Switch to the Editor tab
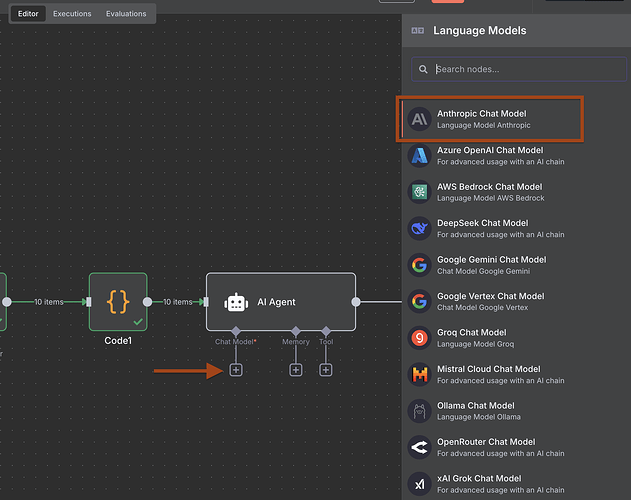The width and height of the screenshot is (631, 500). tap(28, 14)
